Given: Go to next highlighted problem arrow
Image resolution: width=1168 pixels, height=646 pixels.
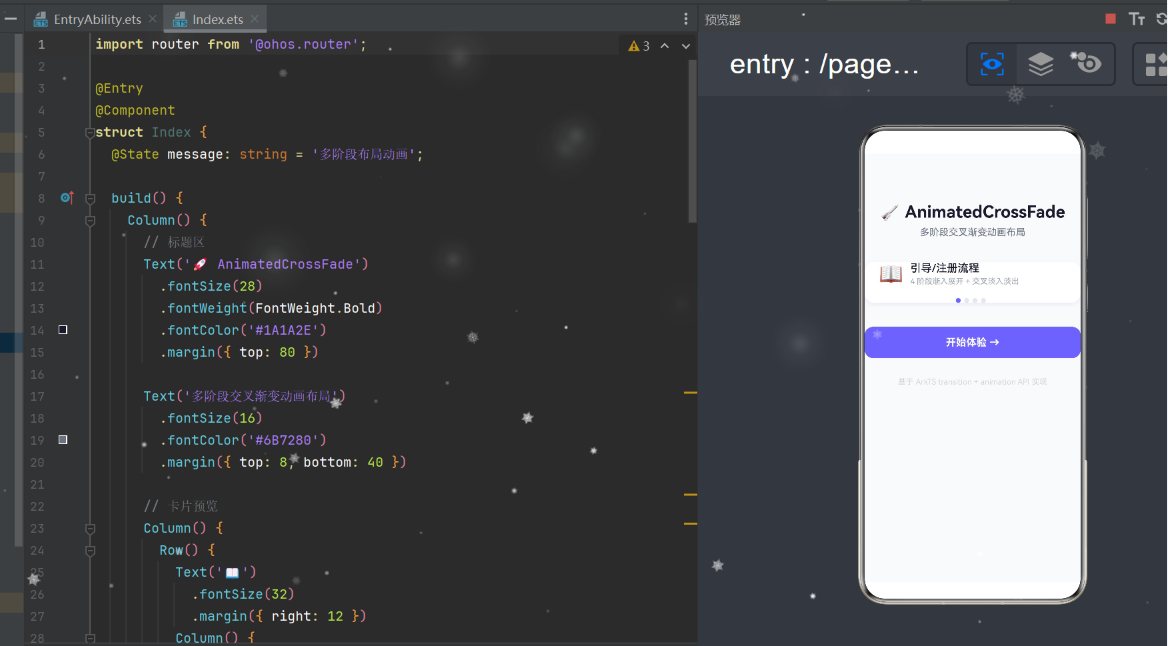Looking at the screenshot, I should coord(686,46).
